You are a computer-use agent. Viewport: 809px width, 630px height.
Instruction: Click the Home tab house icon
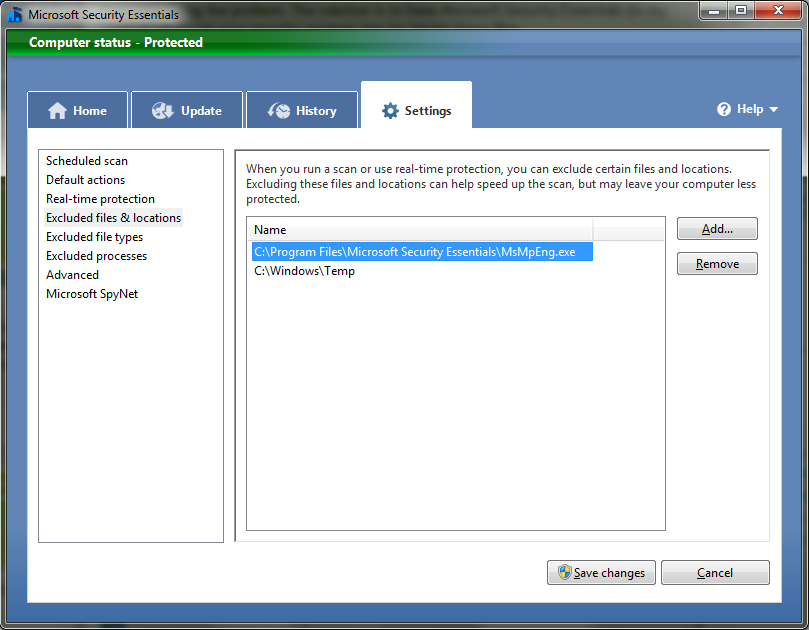57,110
